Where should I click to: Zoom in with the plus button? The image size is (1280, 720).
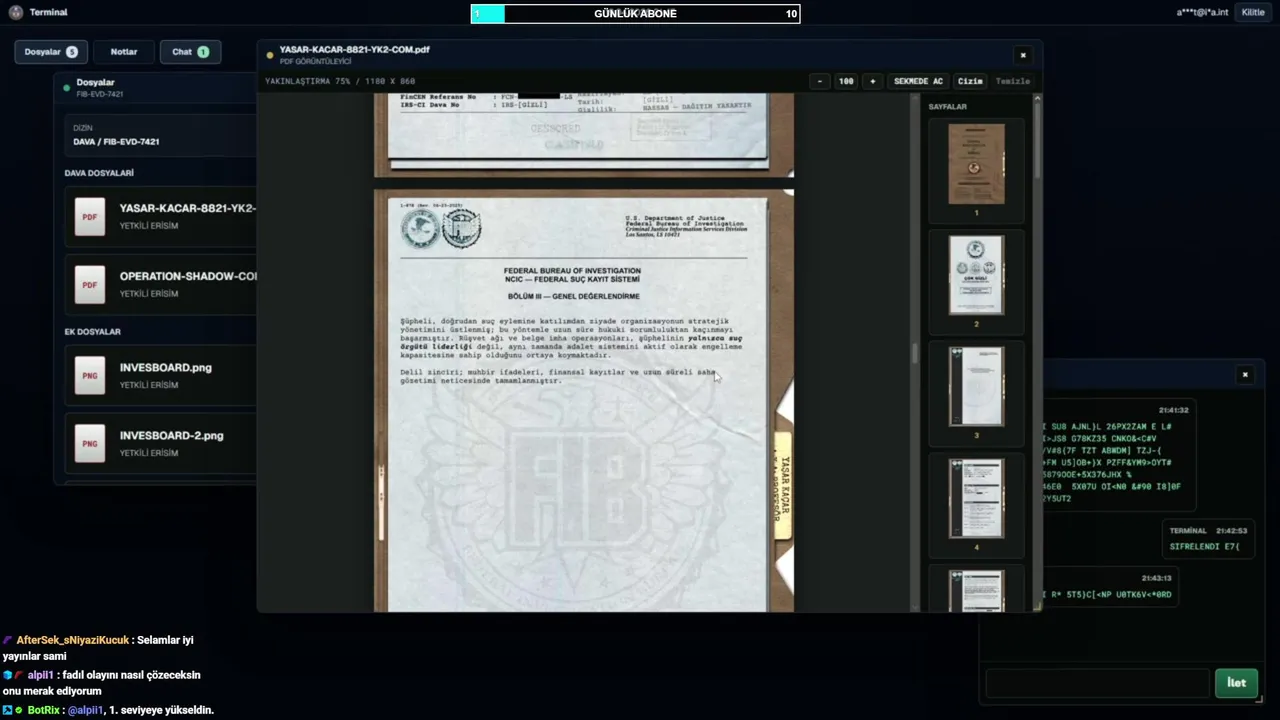pyautogui.click(x=872, y=81)
